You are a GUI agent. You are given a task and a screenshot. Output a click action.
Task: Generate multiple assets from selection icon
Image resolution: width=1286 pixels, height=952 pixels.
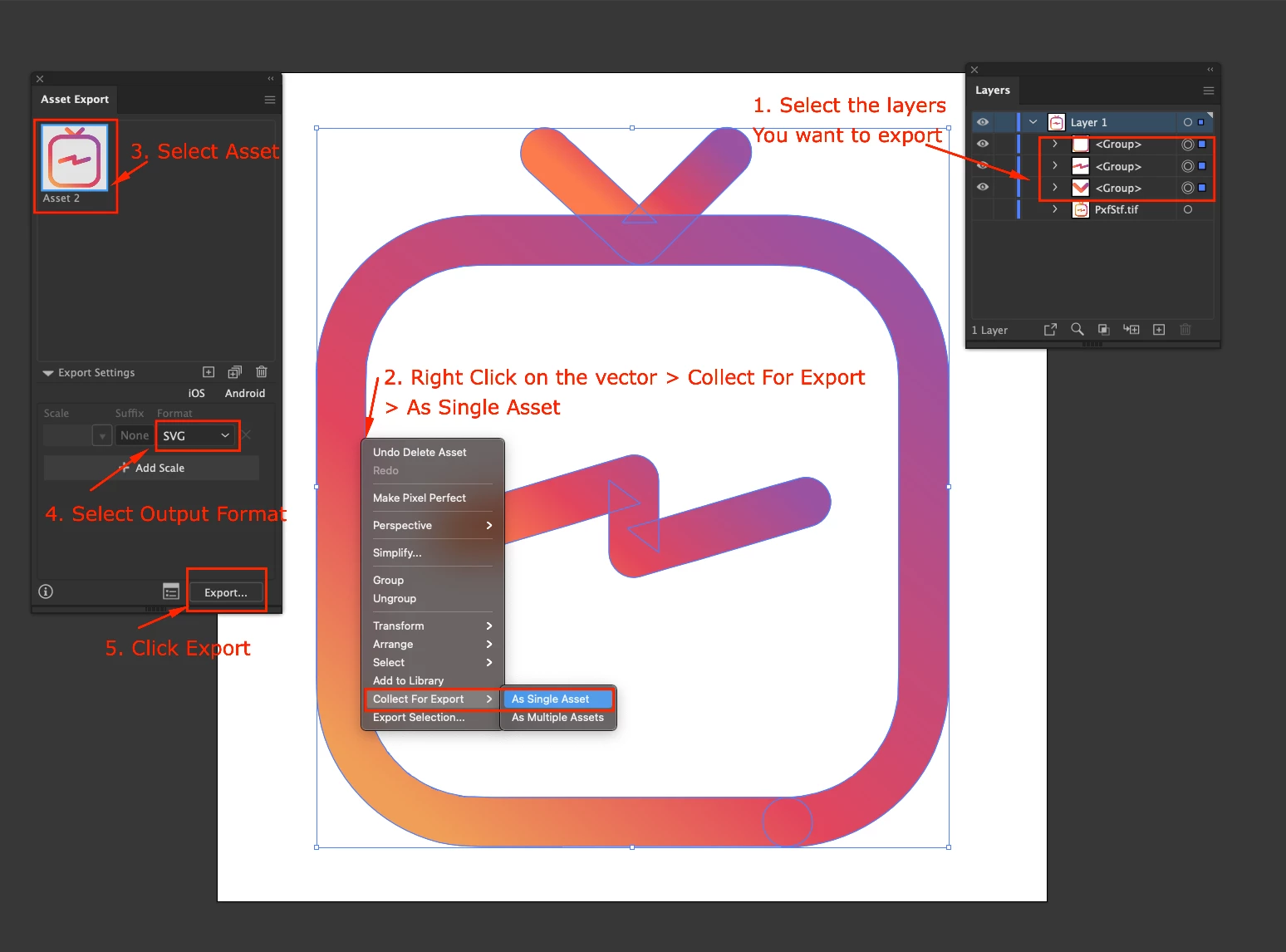point(235,372)
